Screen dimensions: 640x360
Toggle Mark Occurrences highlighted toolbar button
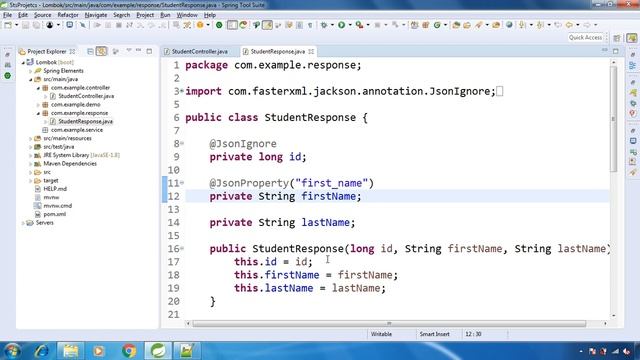(x=267, y=25)
